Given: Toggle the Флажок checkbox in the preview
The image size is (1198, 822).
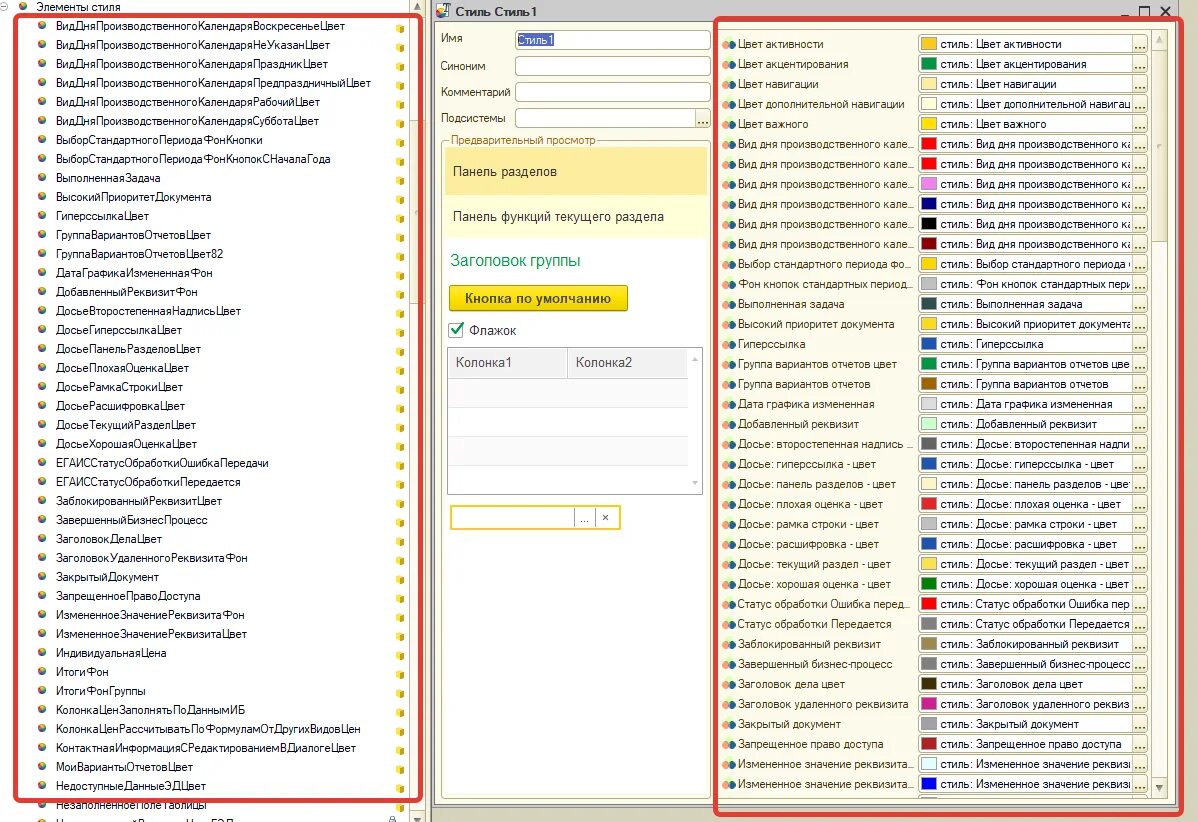Looking at the screenshot, I should pos(456,330).
